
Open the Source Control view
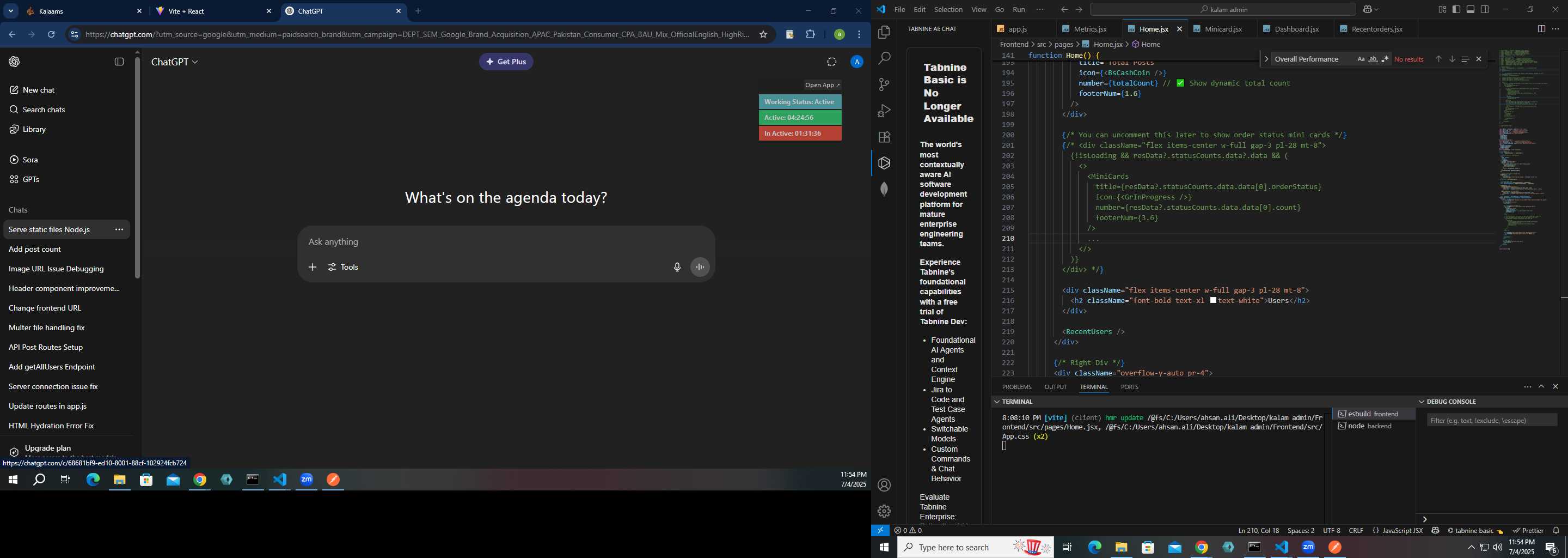point(884,84)
